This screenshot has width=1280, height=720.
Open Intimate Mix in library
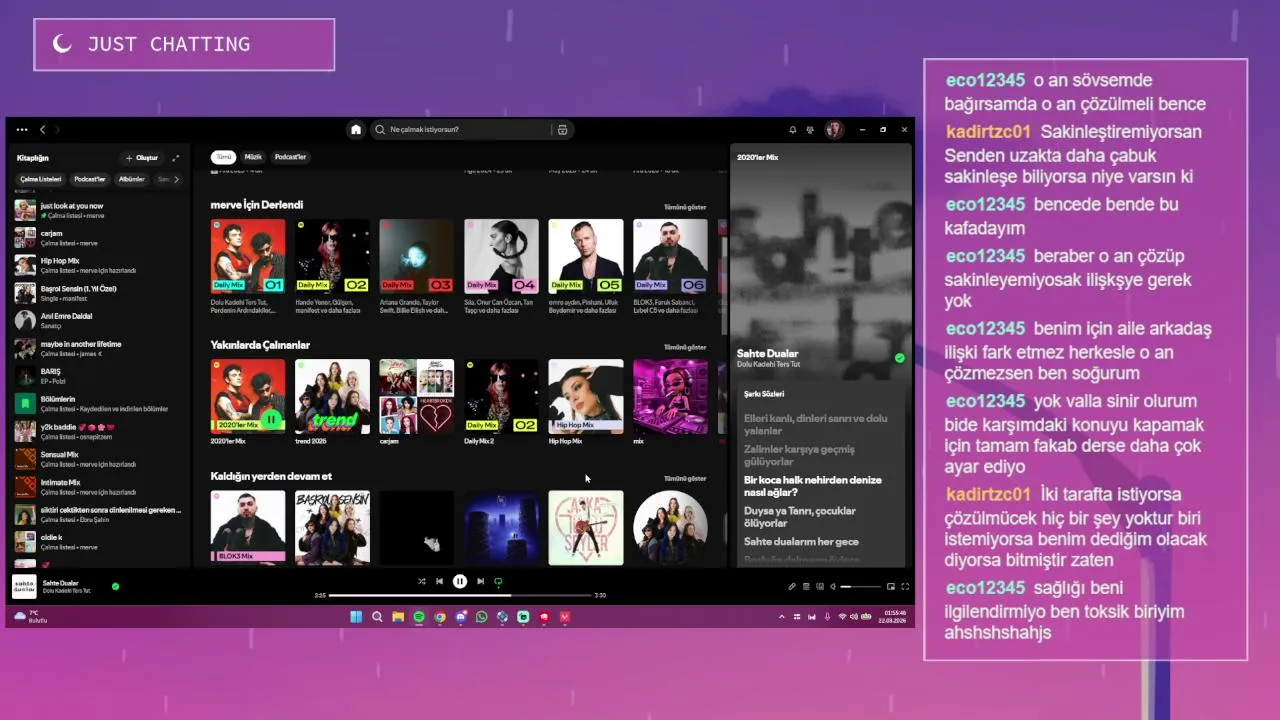coord(98,487)
